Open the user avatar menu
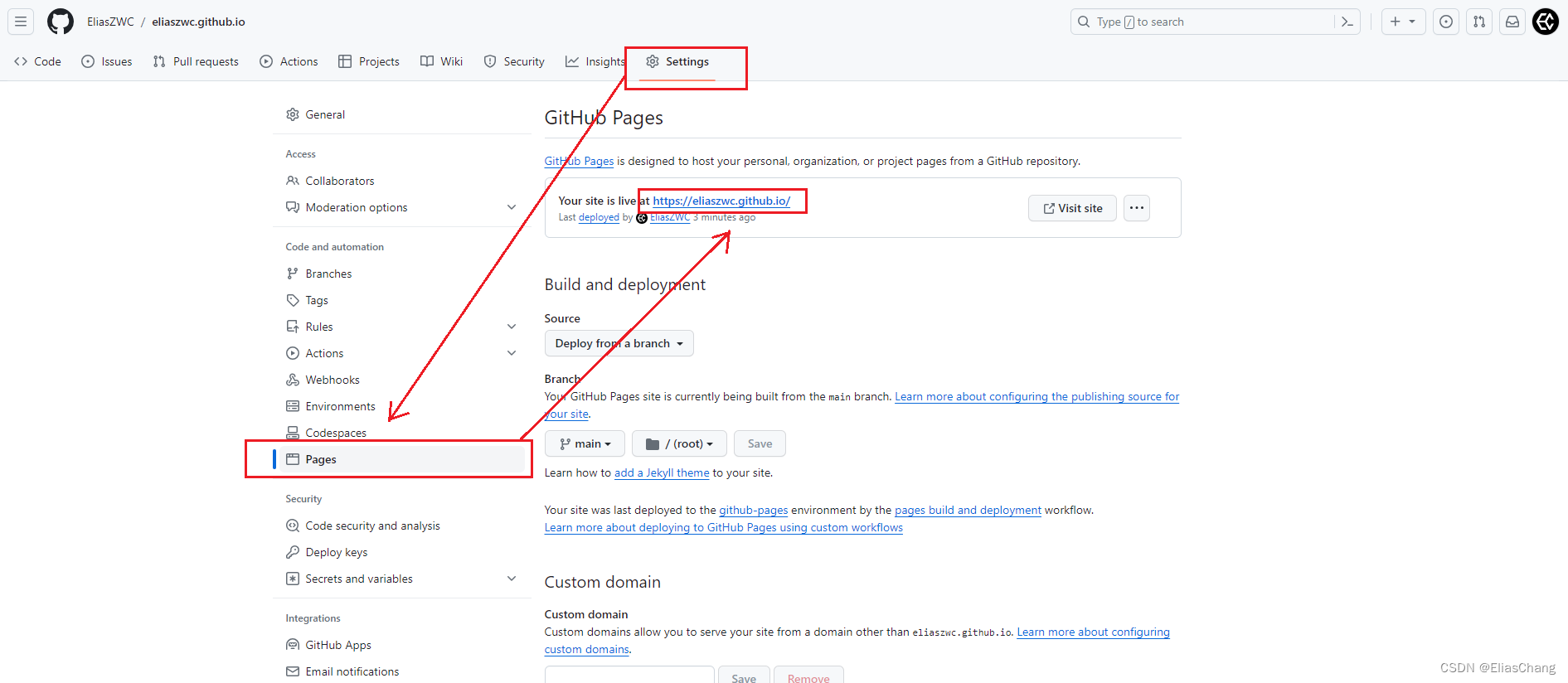 [x=1546, y=22]
